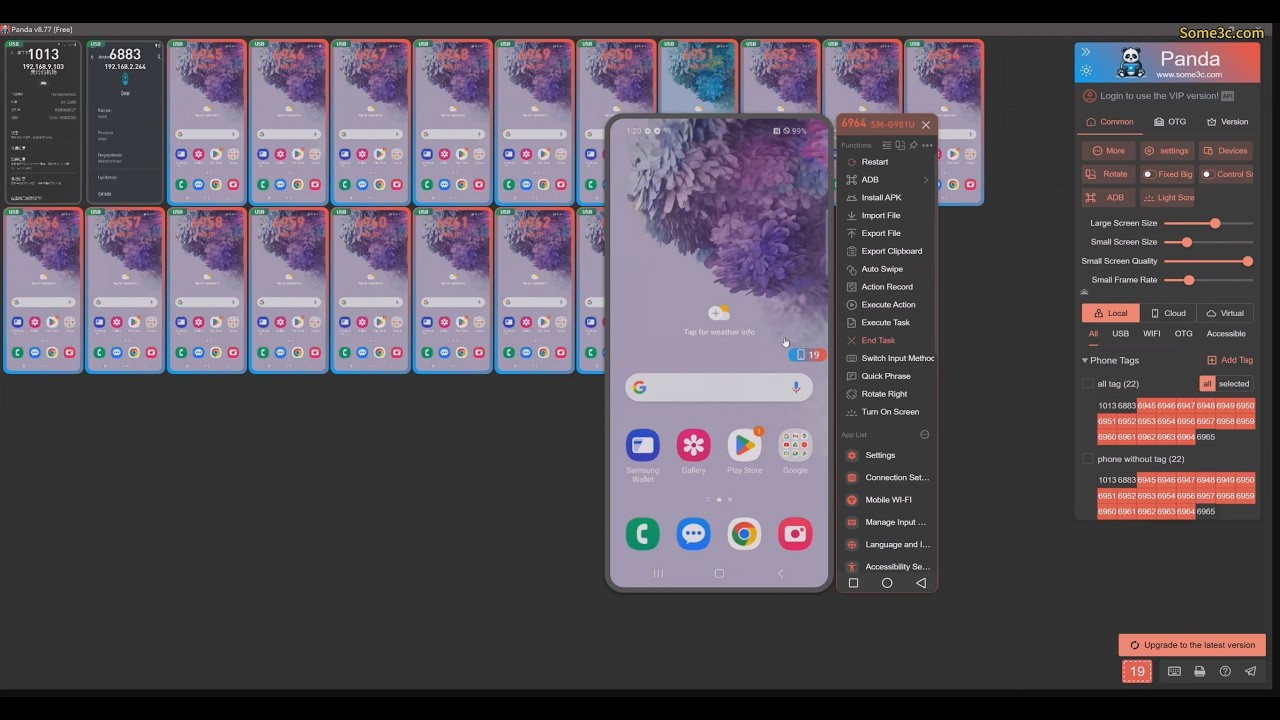Expand the ADB submenu arrow
The height and width of the screenshot is (720, 1280).
coord(925,180)
